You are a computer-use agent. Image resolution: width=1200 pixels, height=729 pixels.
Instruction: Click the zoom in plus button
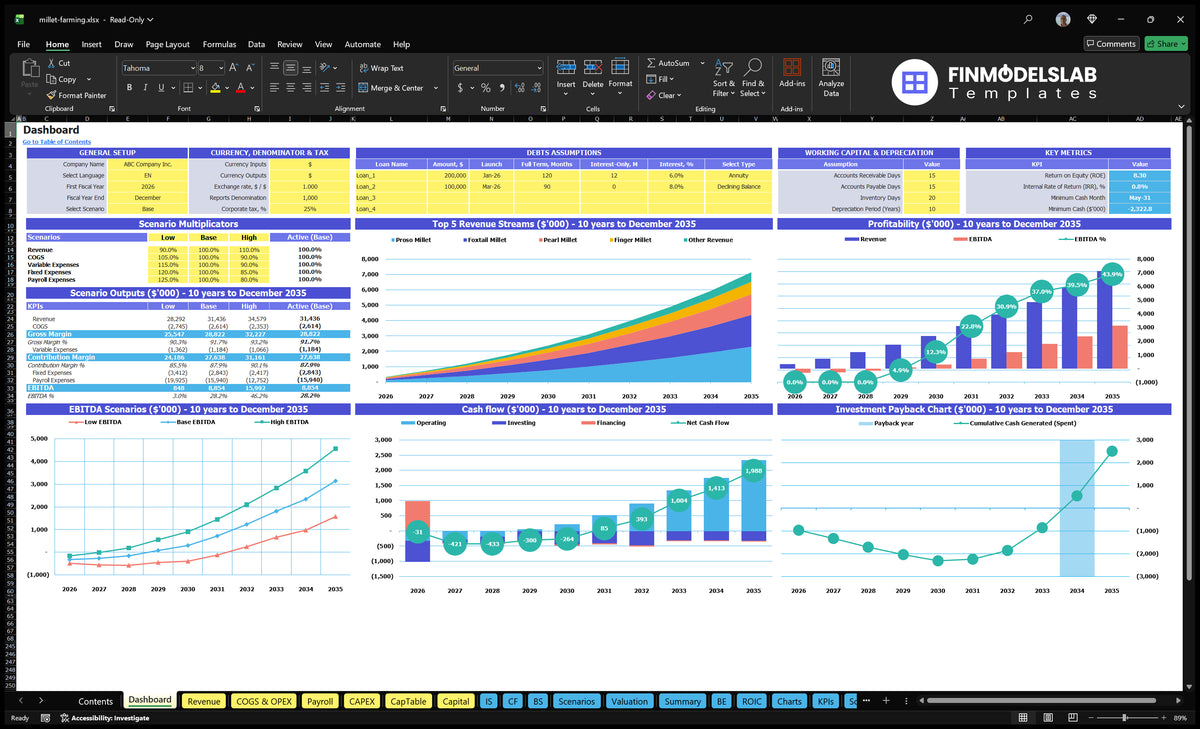1166,718
